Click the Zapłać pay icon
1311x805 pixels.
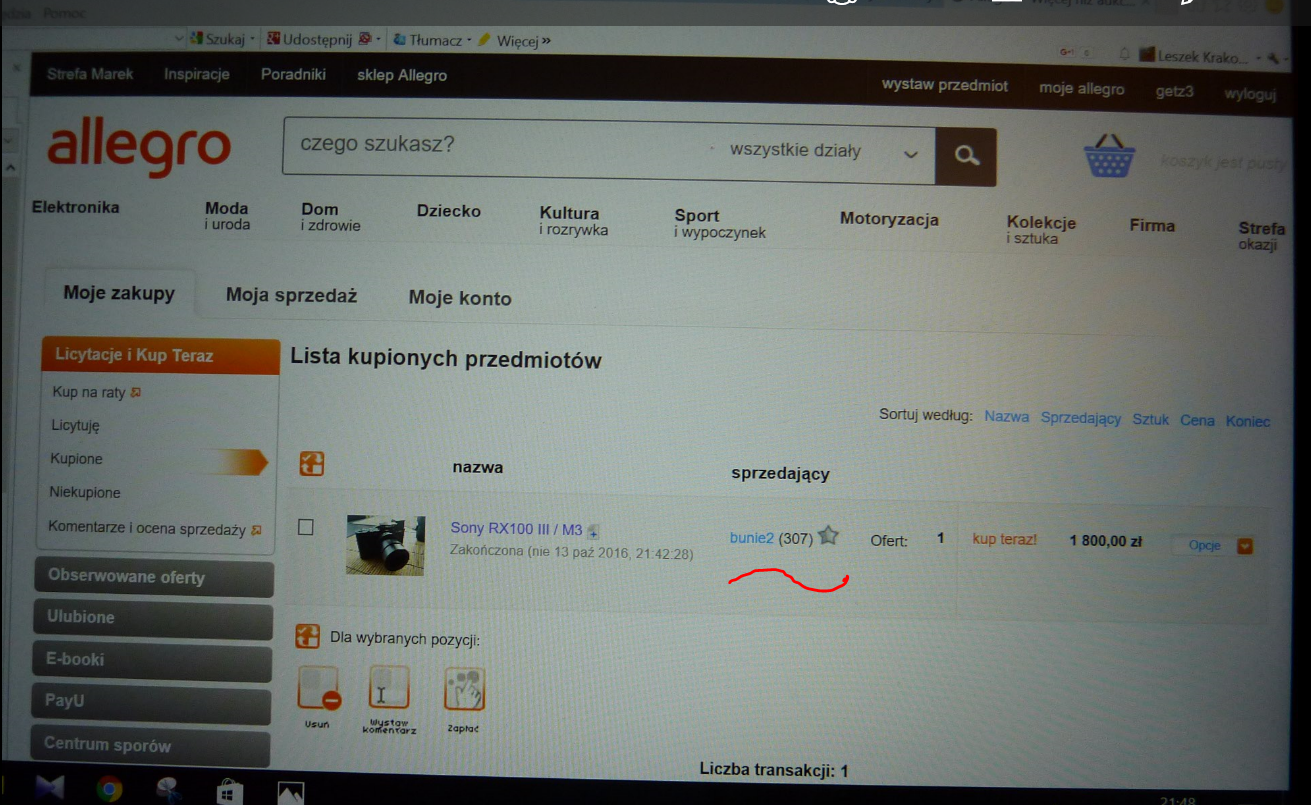[x=464, y=690]
